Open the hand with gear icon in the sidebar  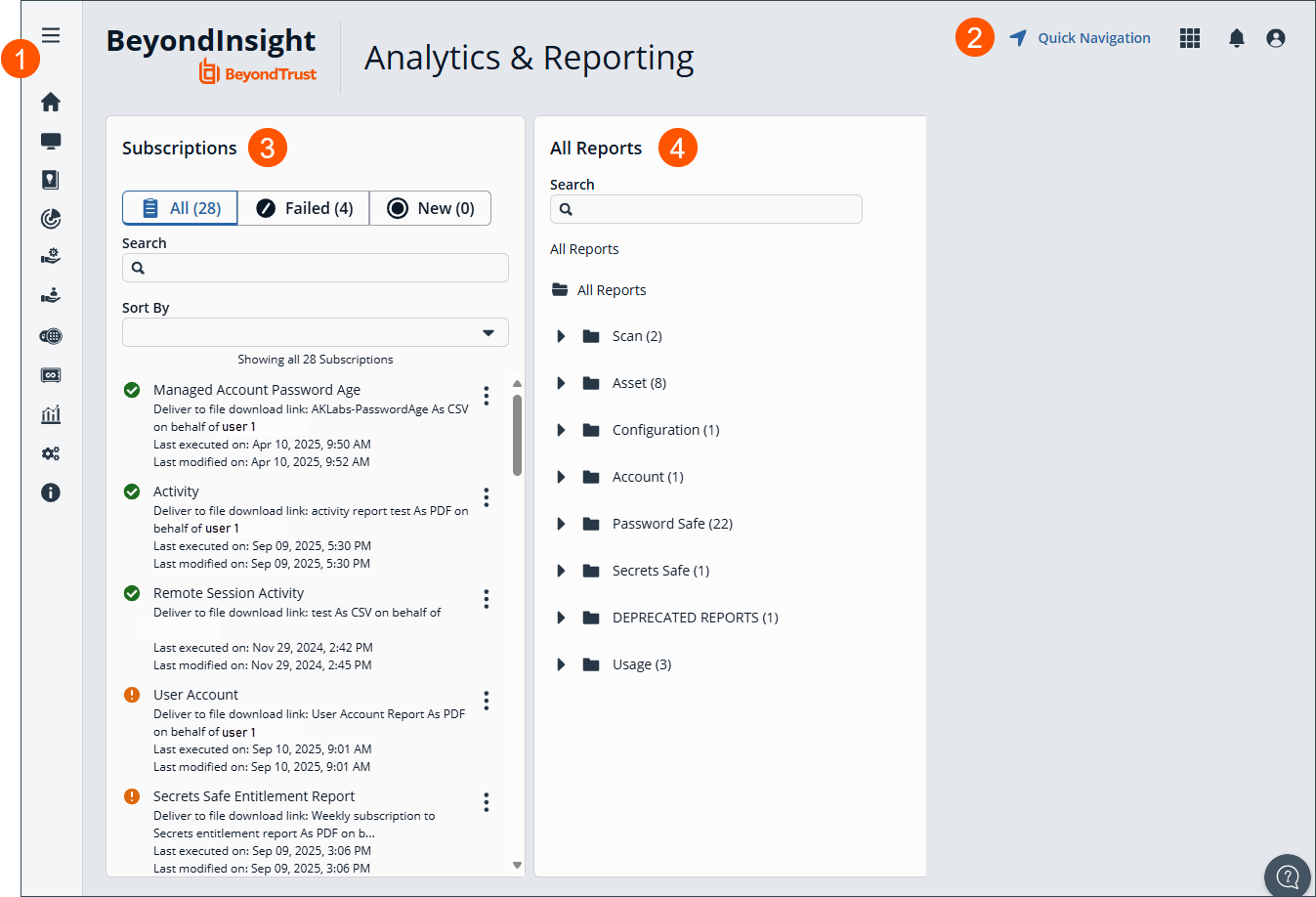click(51, 257)
